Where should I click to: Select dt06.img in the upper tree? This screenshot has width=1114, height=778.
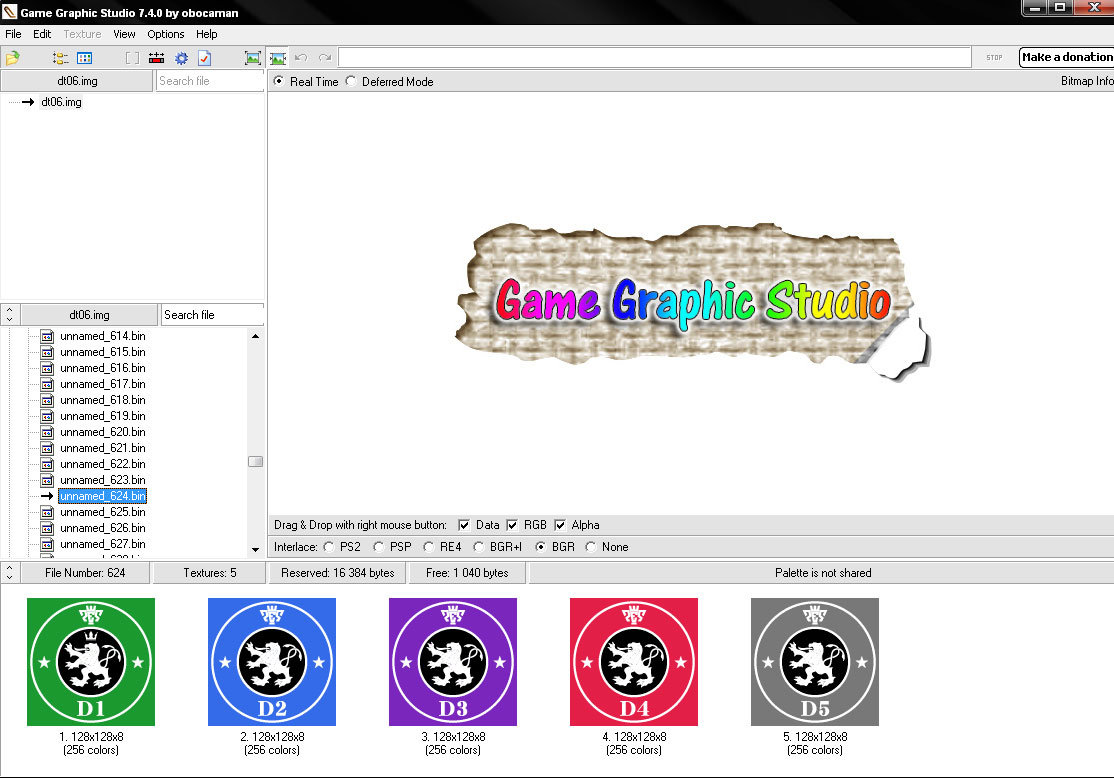click(x=61, y=102)
